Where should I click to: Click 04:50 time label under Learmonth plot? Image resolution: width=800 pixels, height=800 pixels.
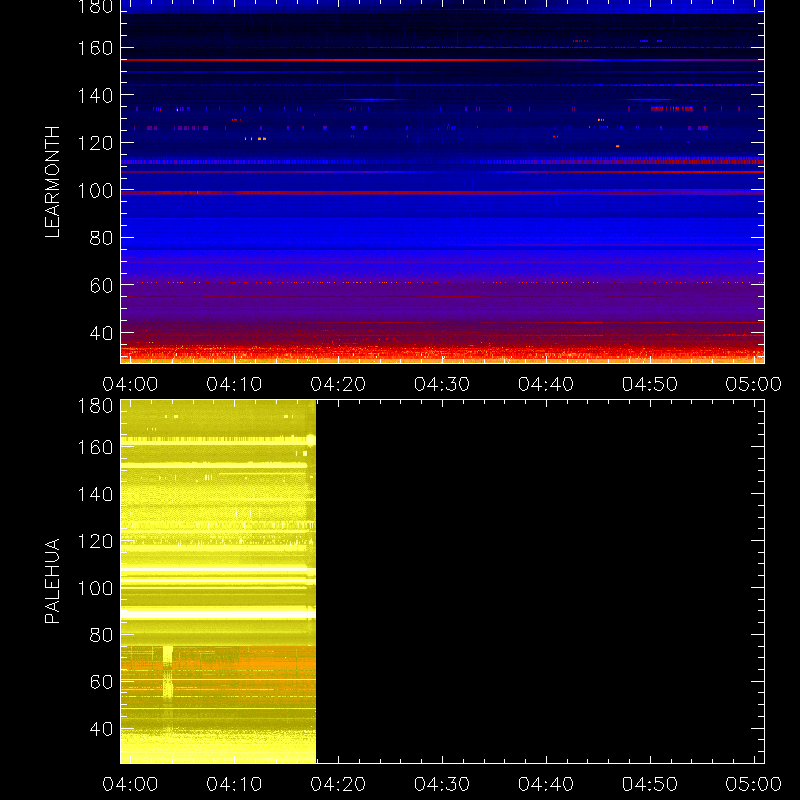coord(650,384)
